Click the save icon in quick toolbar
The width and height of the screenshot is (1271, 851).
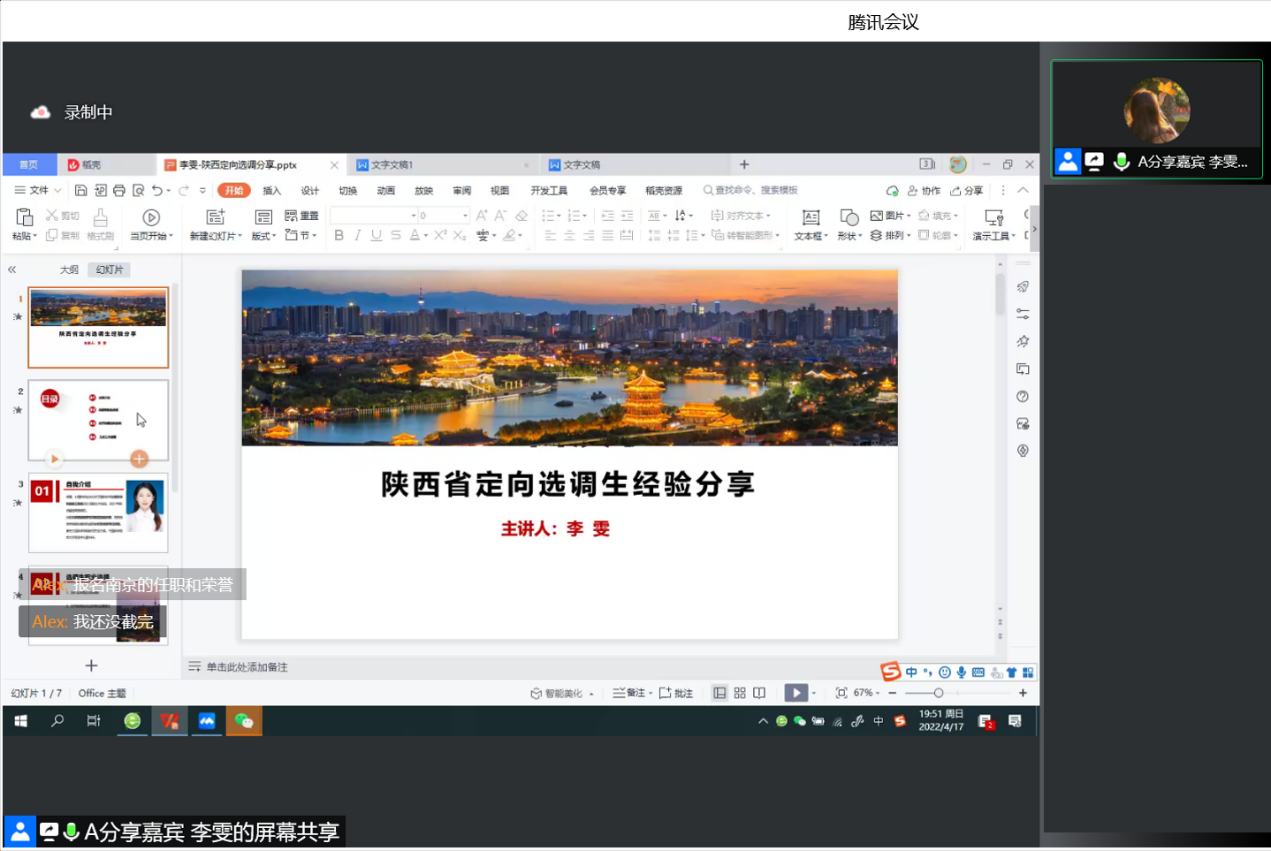tap(81, 190)
